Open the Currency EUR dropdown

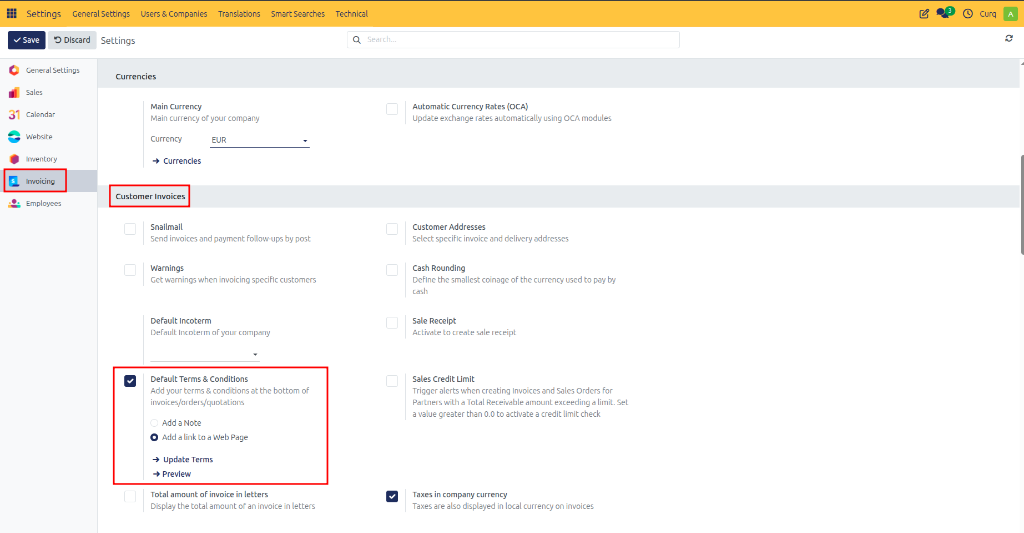(x=259, y=140)
